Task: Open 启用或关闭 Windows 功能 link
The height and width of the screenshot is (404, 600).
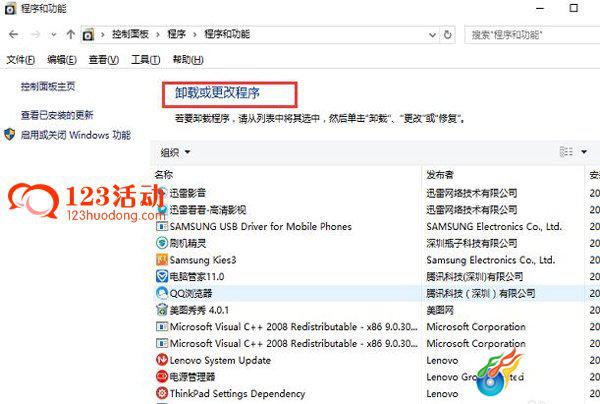Action: pyautogui.click(x=76, y=135)
